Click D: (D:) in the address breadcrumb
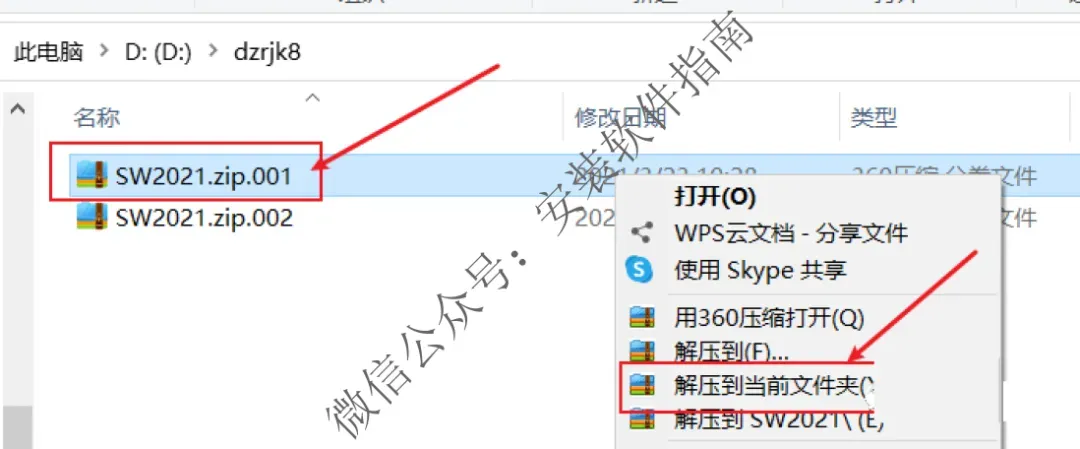1080x449 pixels. point(158,52)
